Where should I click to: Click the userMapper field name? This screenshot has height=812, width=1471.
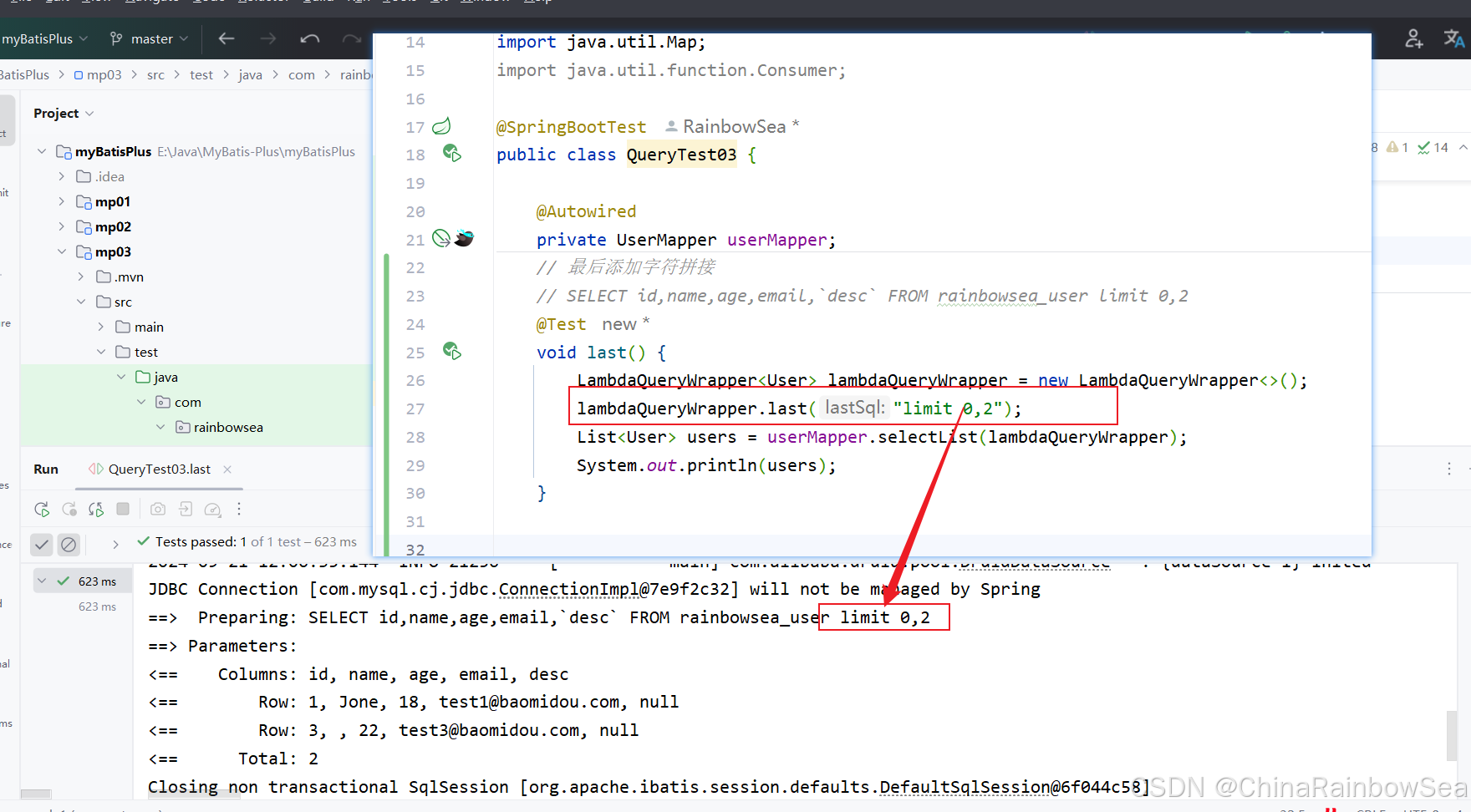point(776,240)
